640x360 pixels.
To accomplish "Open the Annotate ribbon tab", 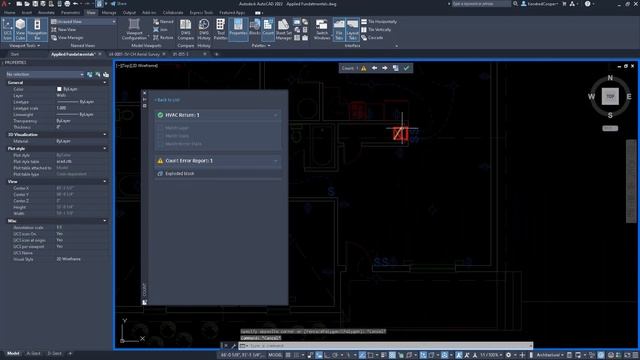I will pyautogui.click(x=46, y=13).
